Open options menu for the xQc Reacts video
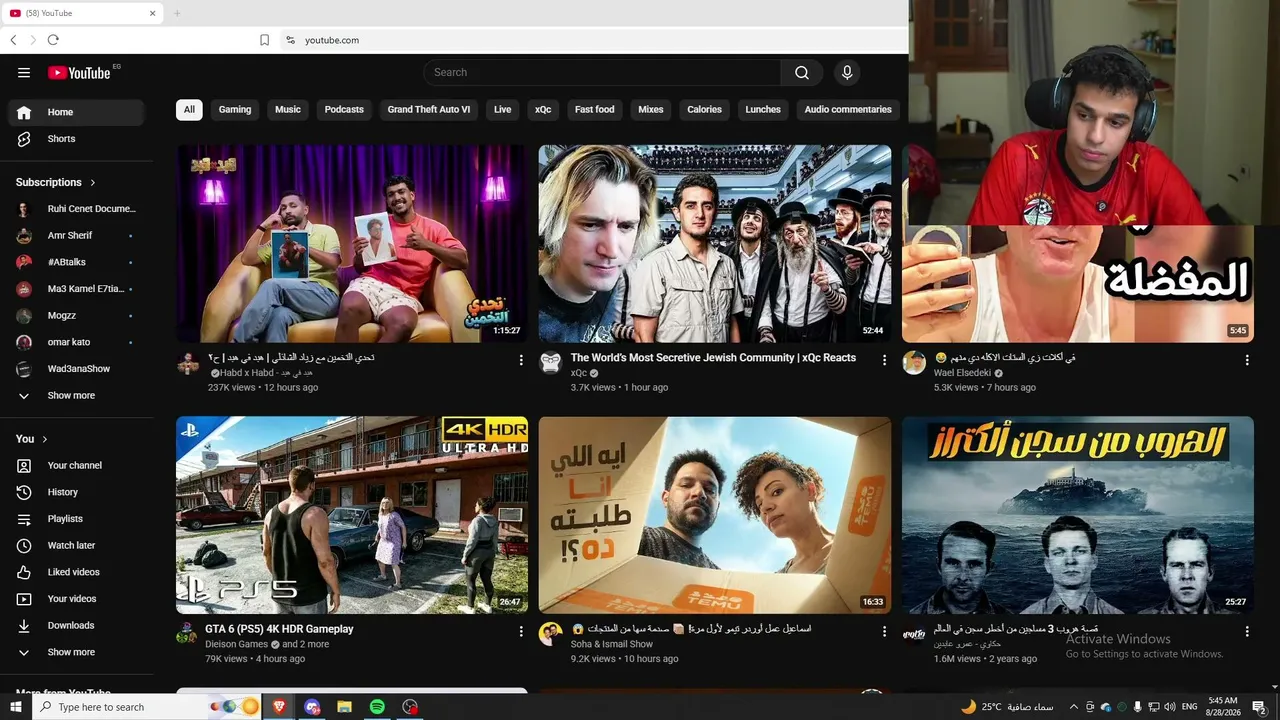 (884, 360)
